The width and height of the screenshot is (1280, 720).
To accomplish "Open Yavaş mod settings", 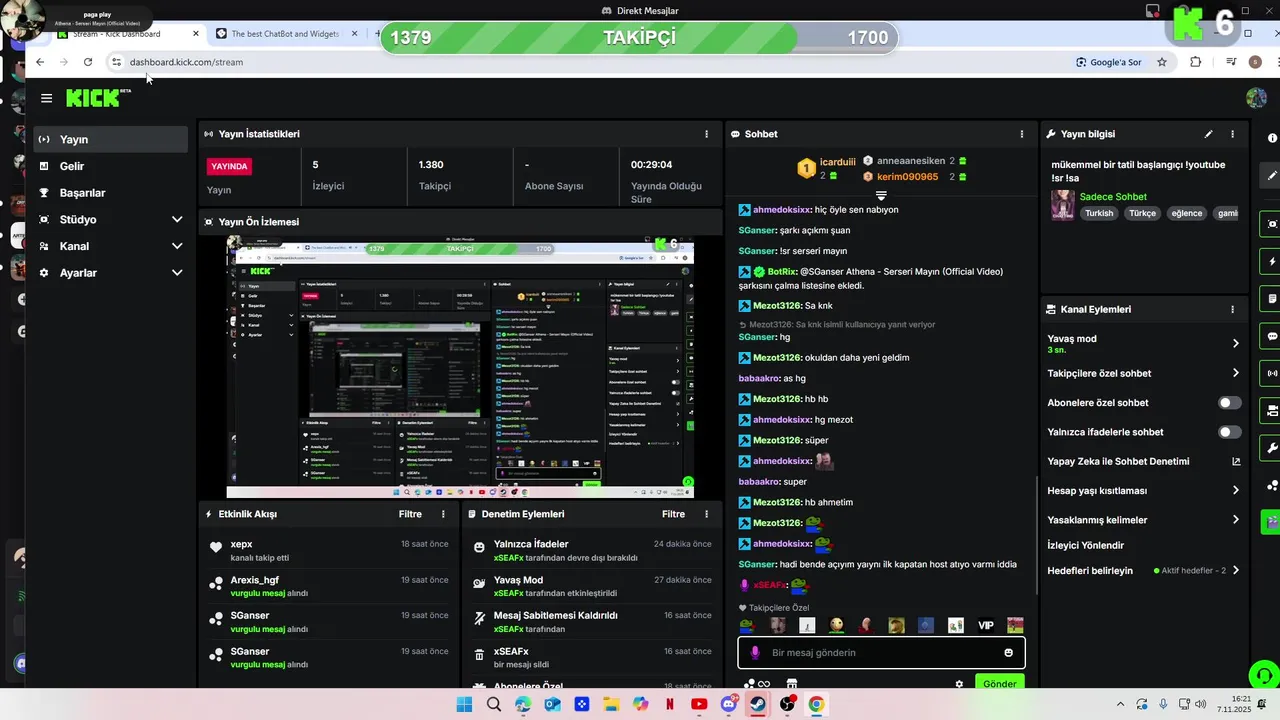I will tap(1143, 343).
